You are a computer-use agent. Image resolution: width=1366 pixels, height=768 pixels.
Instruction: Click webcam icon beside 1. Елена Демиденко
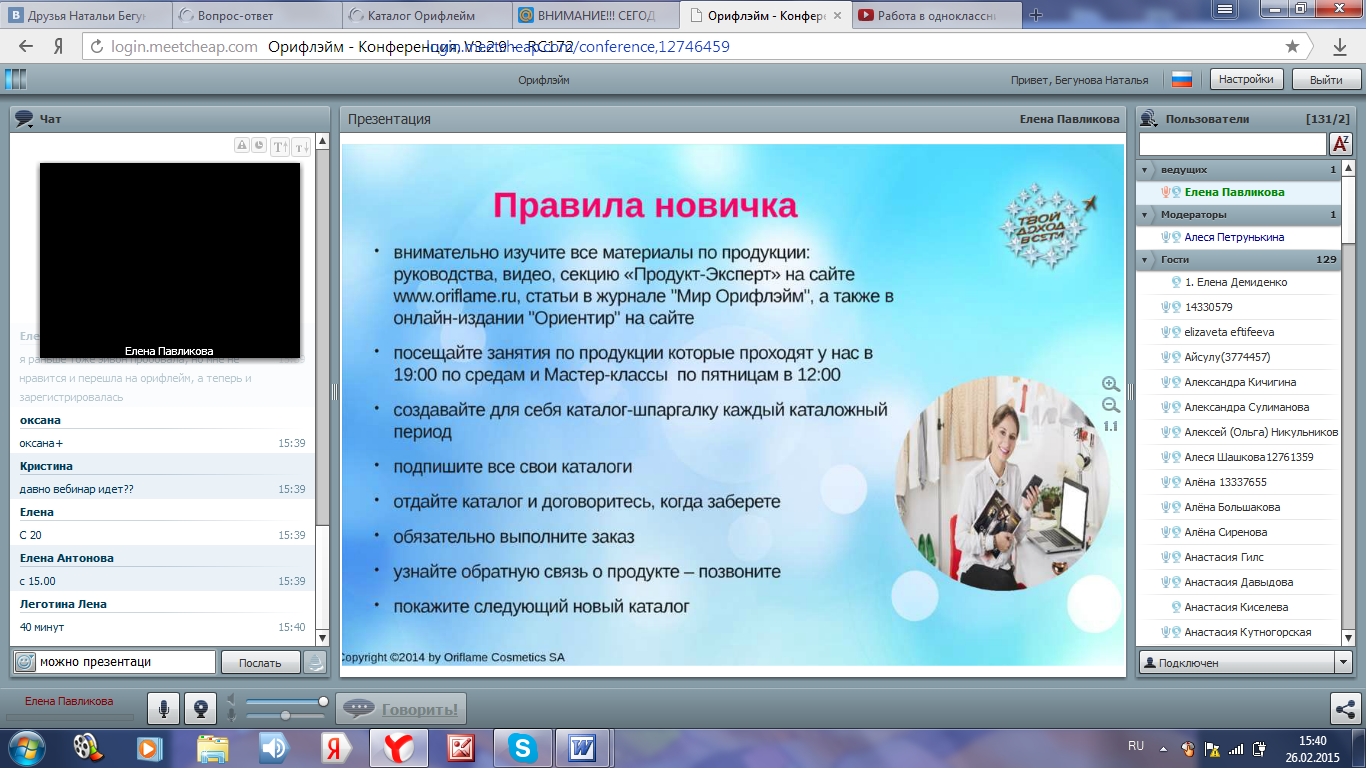pos(1176,282)
